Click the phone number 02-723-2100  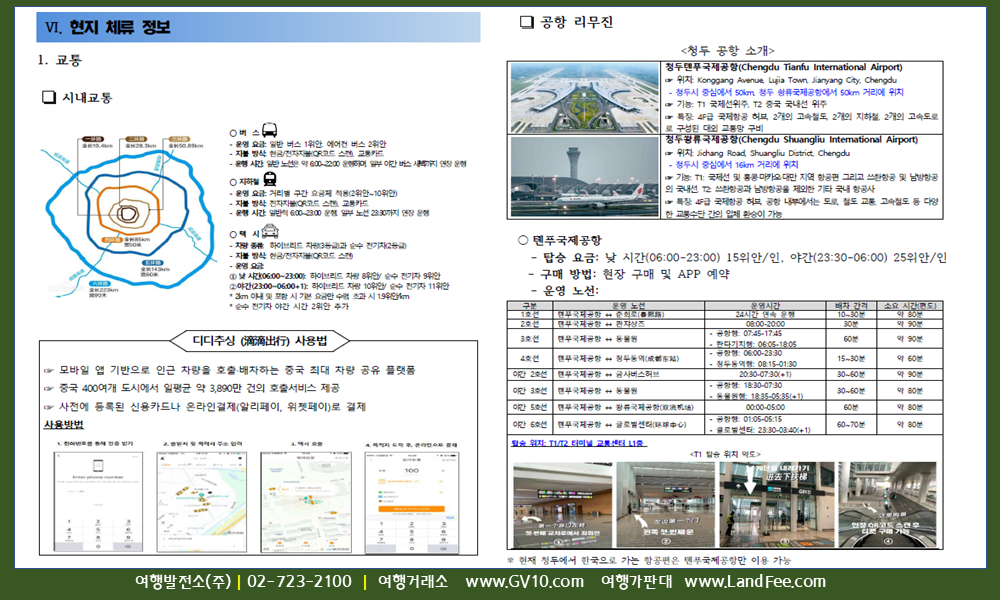coord(299,582)
